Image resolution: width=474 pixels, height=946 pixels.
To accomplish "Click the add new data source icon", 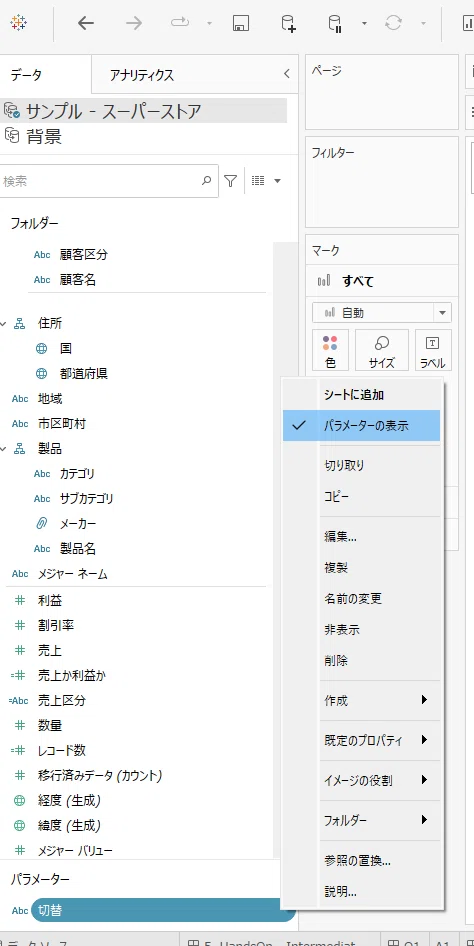I will (288, 24).
